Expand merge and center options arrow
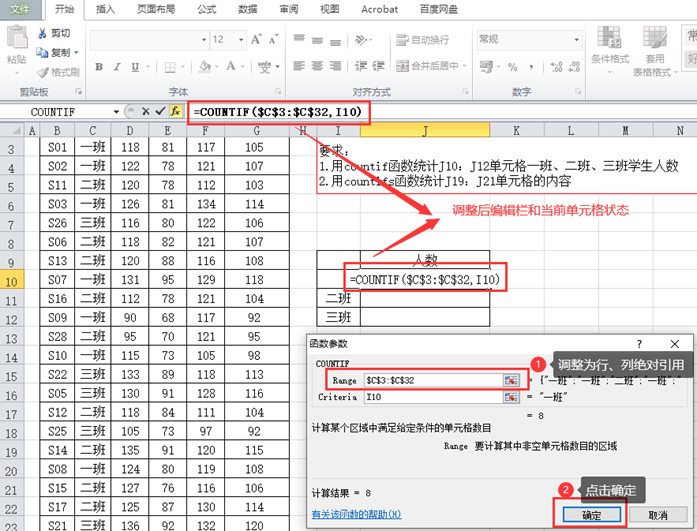The height and width of the screenshot is (531, 697). [465, 66]
